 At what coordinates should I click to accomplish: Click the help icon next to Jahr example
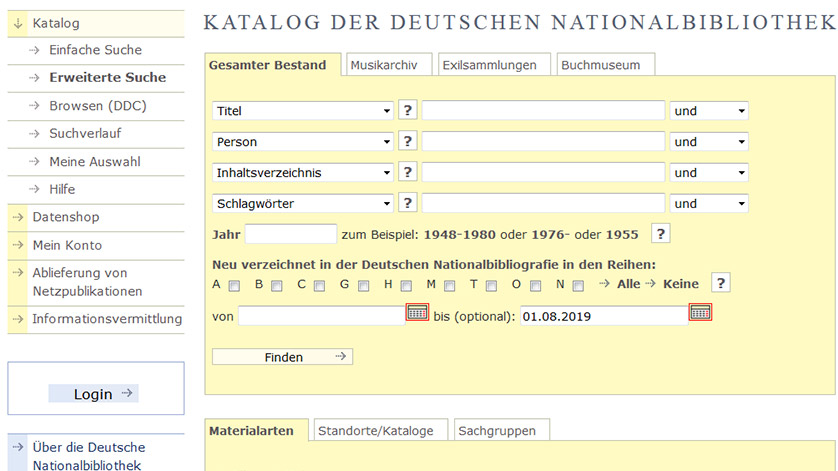[660, 234]
